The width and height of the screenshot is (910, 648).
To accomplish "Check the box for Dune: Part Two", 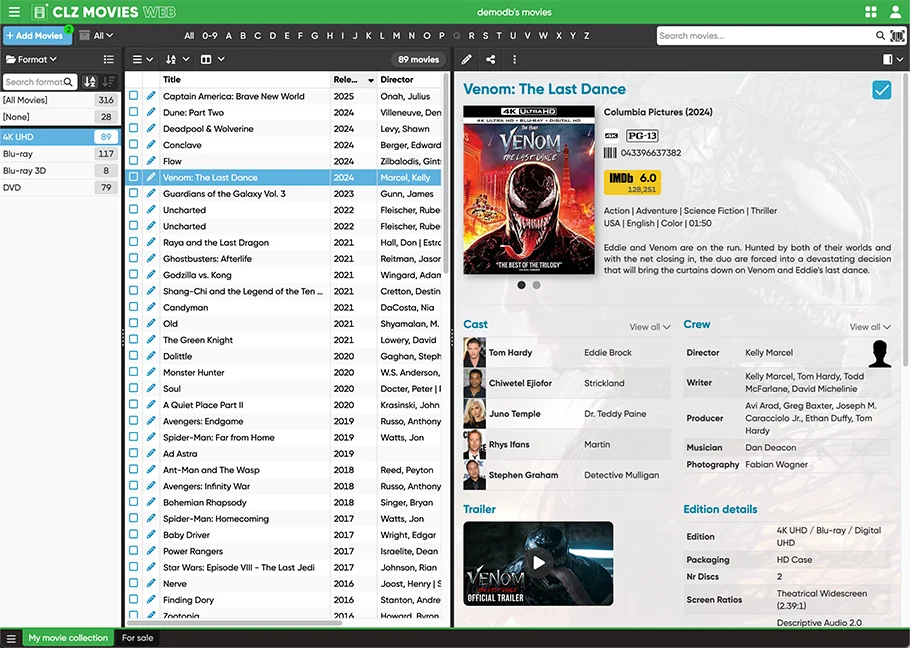I will 133,111.
